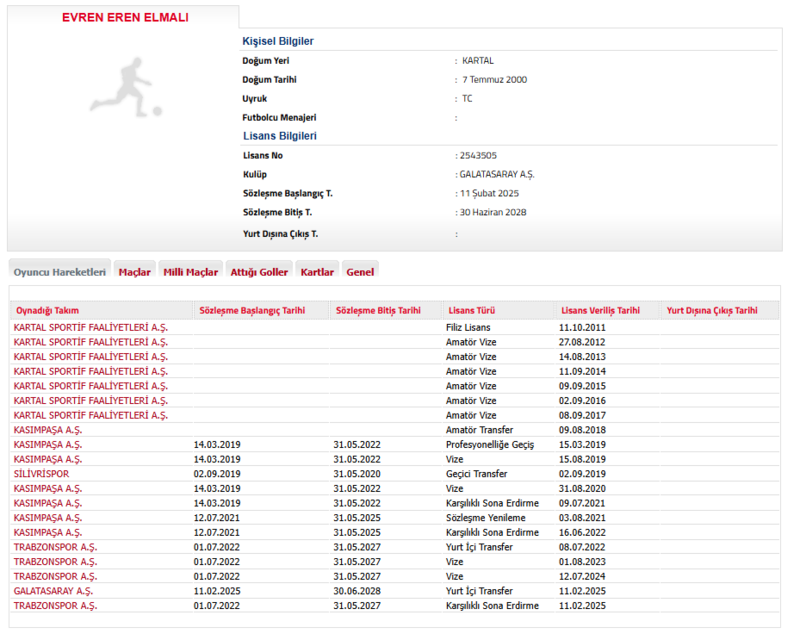Open the Genel tab
This screenshot has width=800, height=640.
pyautogui.click(x=360, y=272)
